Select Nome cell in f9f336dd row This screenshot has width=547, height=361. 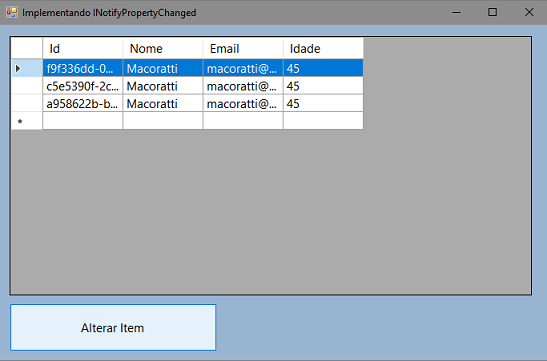pos(163,68)
